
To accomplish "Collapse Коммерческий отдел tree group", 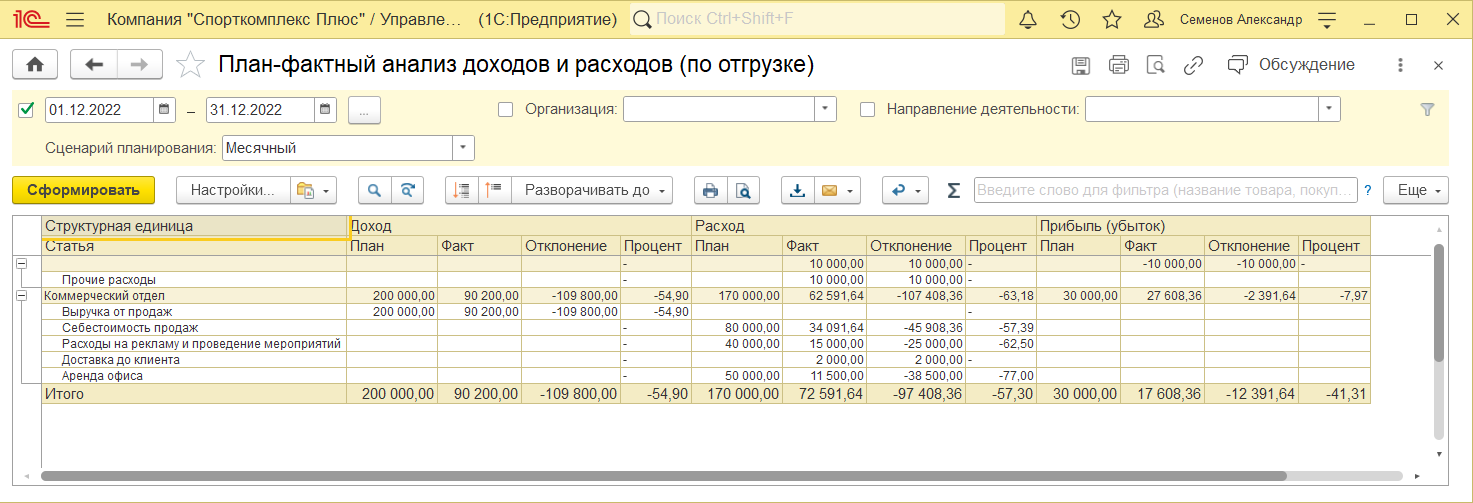I will pyautogui.click(x=21, y=296).
